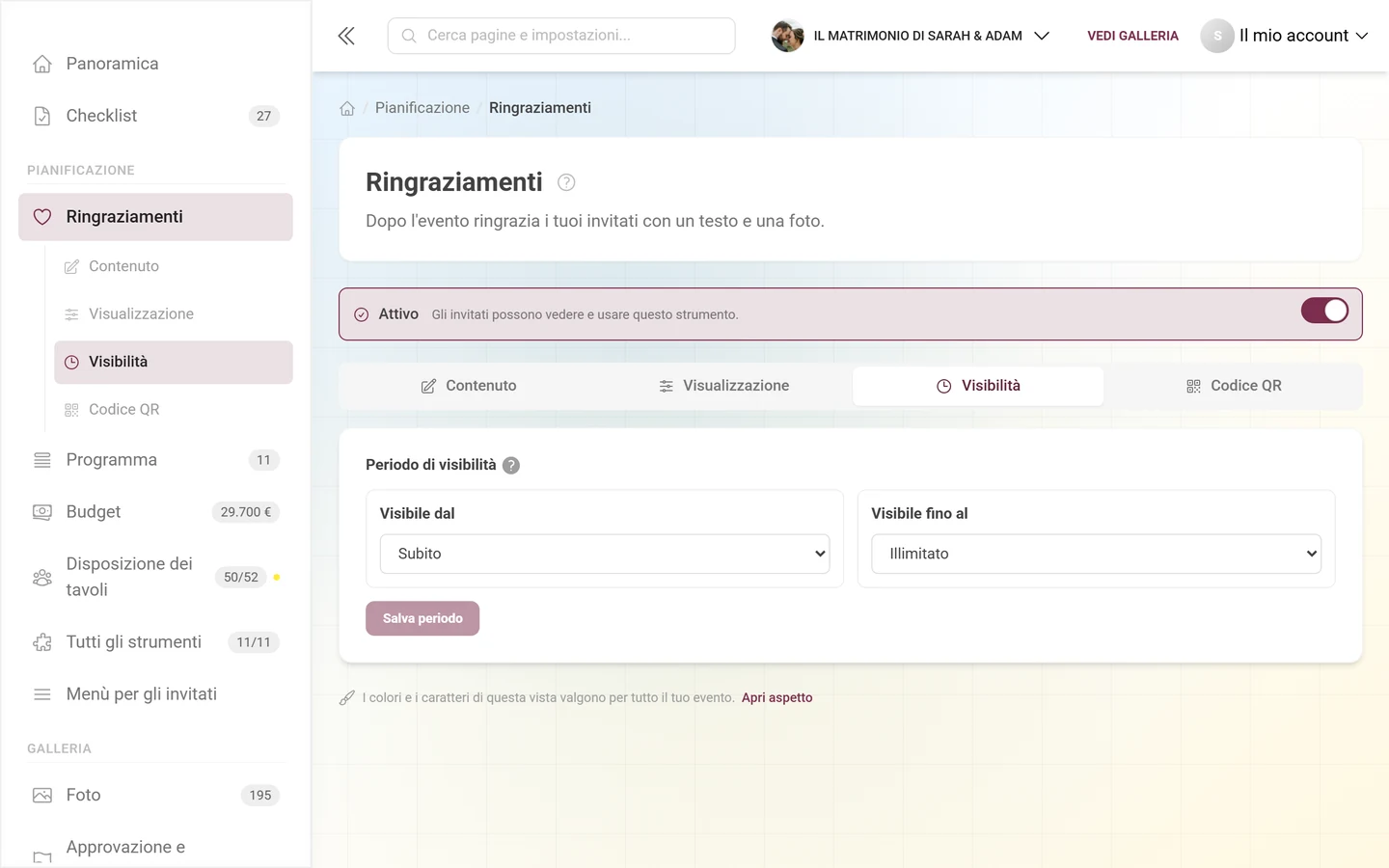Image resolution: width=1389 pixels, height=868 pixels.
Task: Open Ringraziamenti in the sidebar
Action: coord(155,217)
